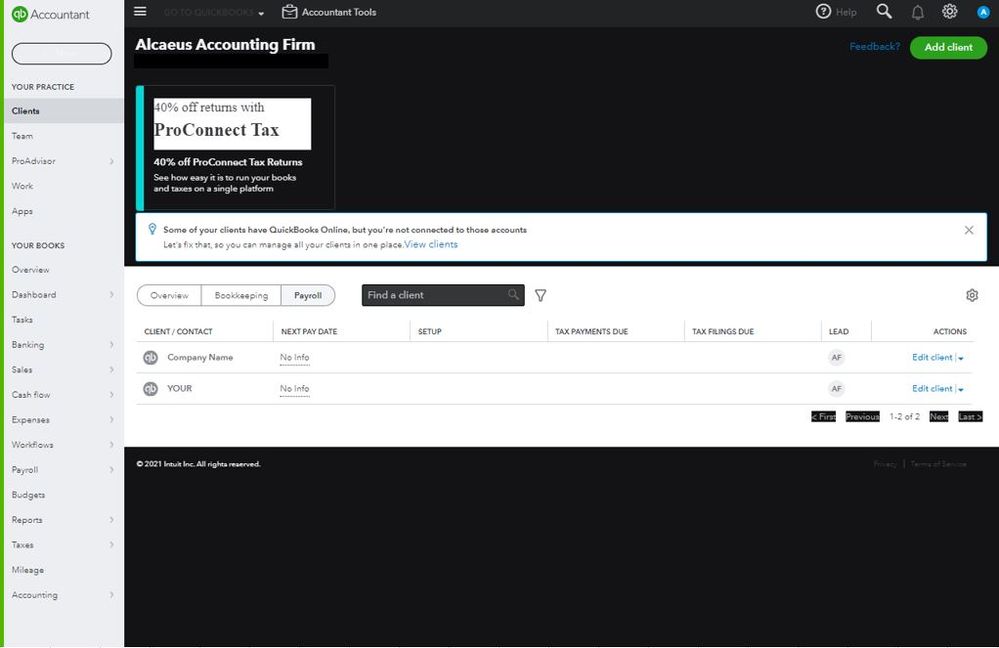Open the top bar settings gear
This screenshot has width=999, height=648.
(949, 11)
